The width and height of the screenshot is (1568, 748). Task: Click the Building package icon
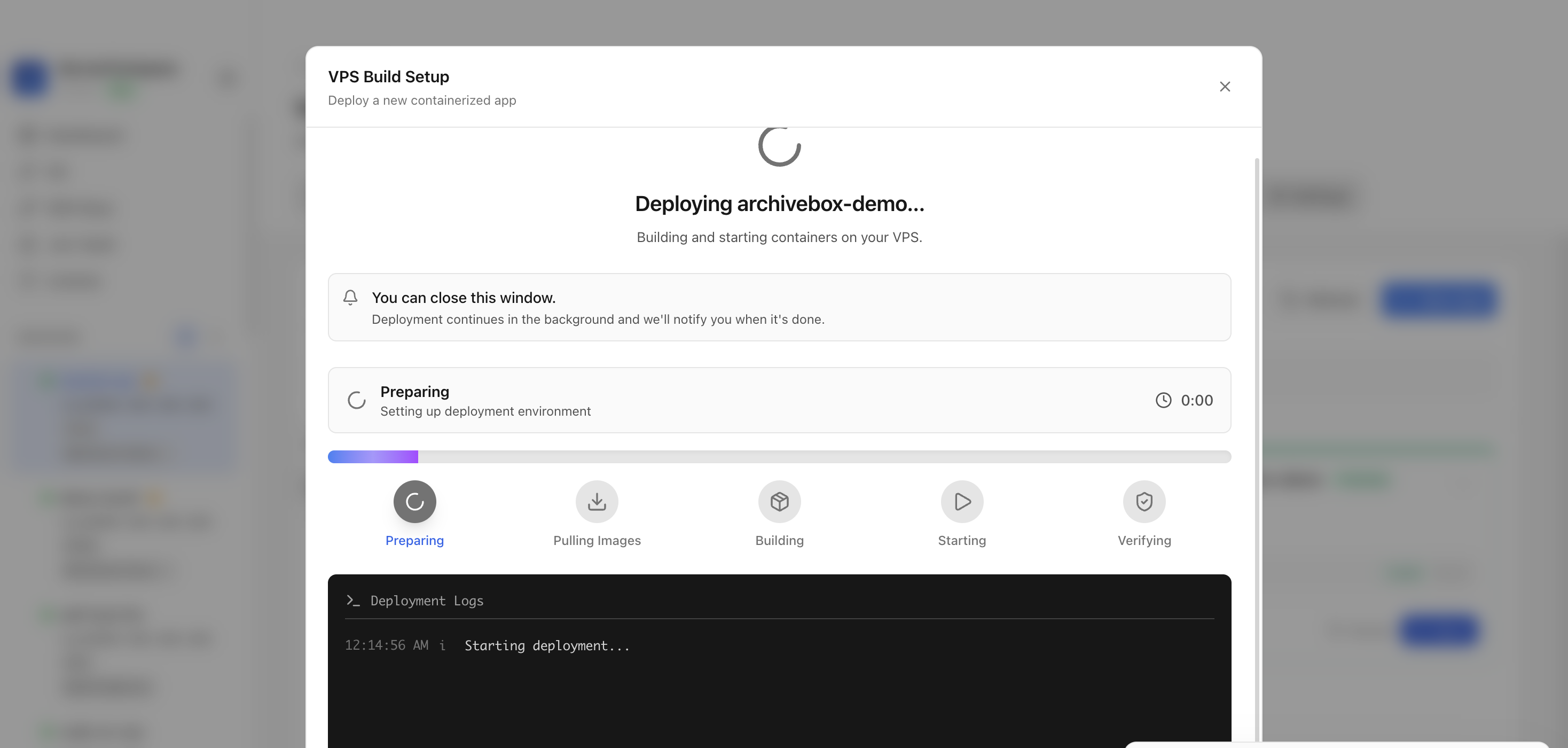779,502
